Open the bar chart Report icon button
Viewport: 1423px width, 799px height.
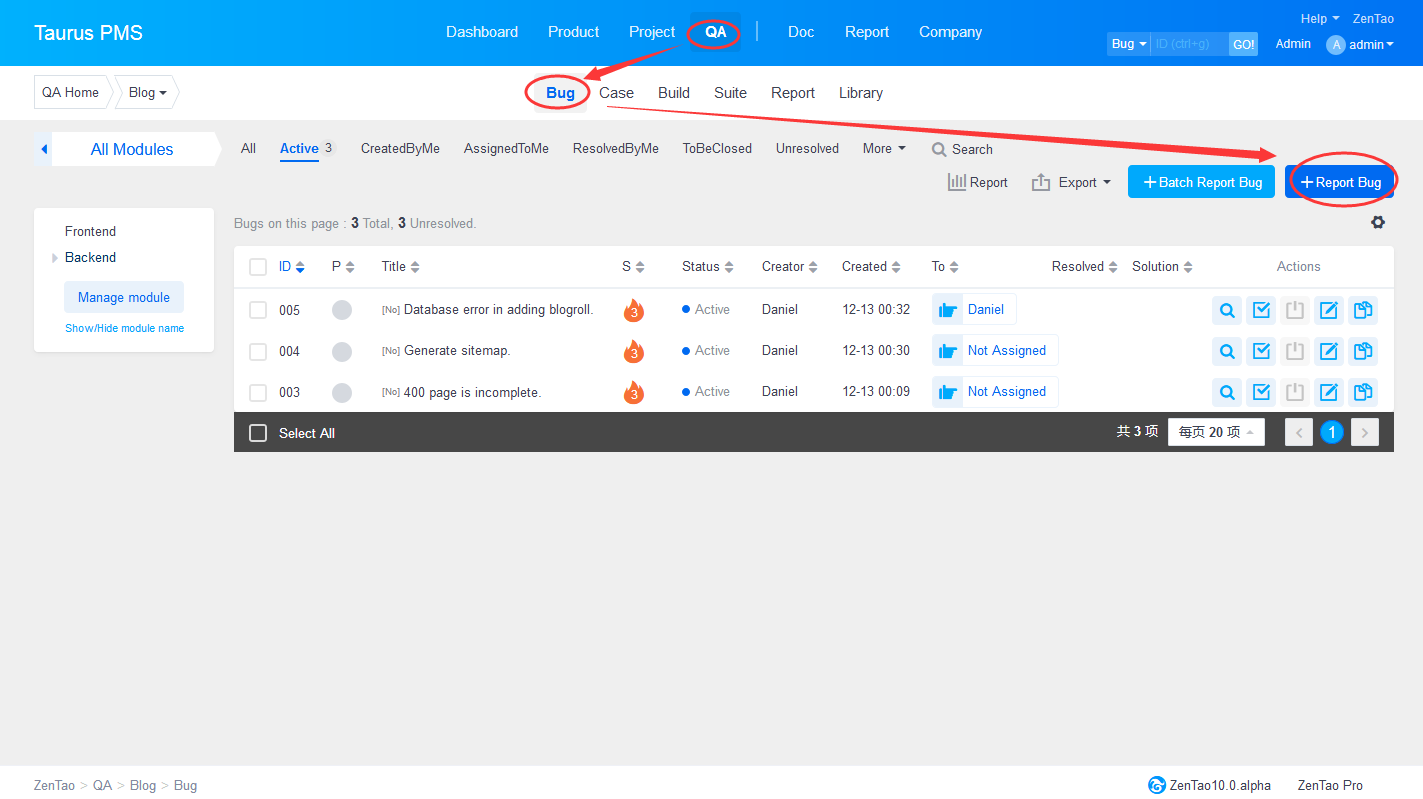click(x=978, y=182)
